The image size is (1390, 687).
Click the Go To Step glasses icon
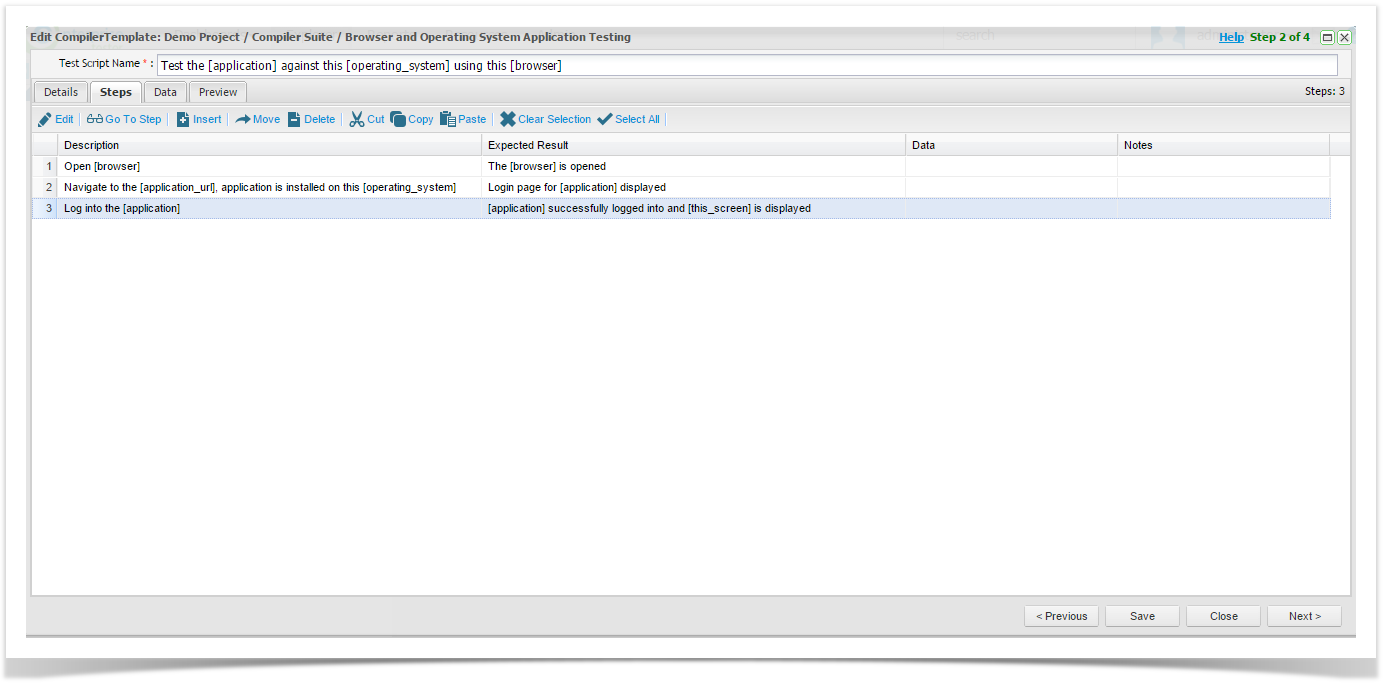[94, 120]
